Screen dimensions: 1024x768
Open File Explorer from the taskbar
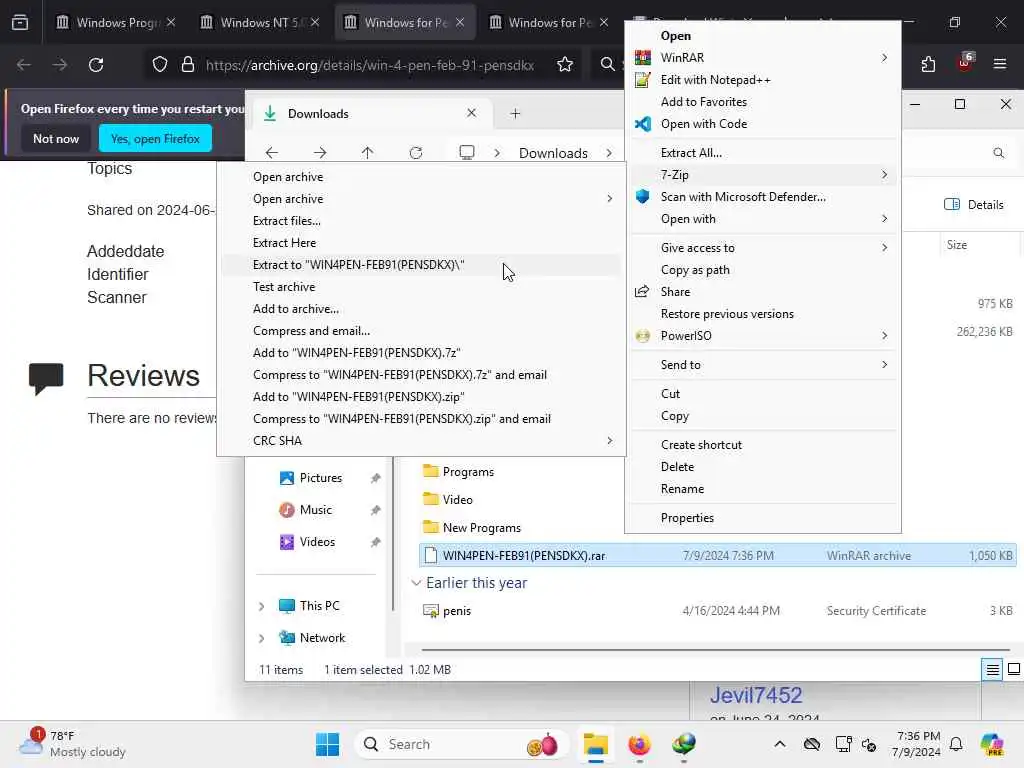coord(596,744)
